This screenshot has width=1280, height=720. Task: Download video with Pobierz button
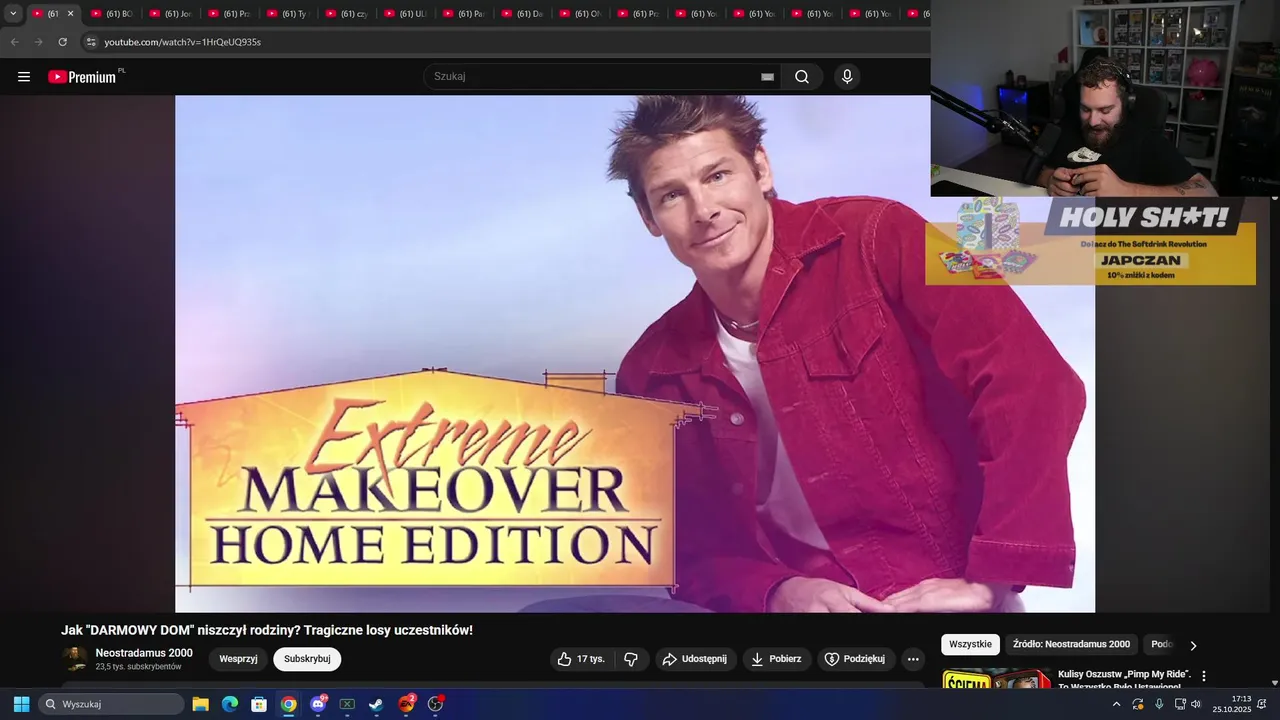pos(777,659)
